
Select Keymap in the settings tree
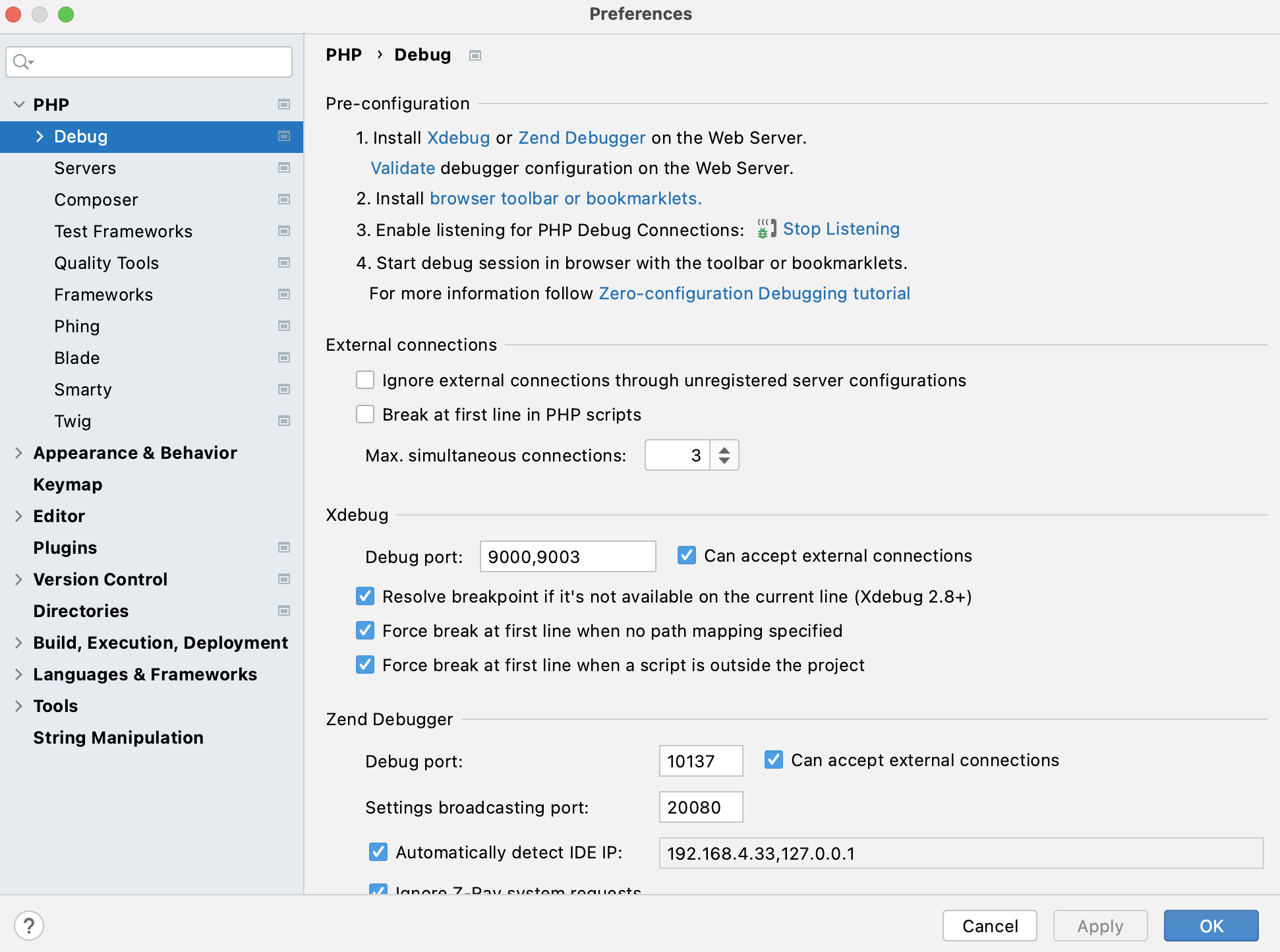click(67, 485)
